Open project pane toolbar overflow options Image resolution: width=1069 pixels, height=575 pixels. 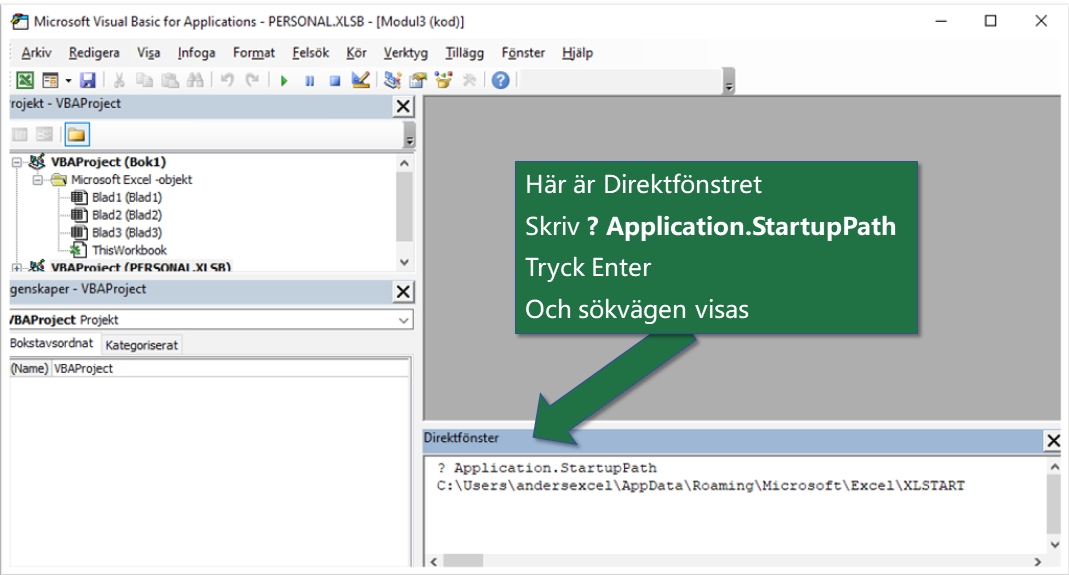pyautogui.click(x=409, y=135)
